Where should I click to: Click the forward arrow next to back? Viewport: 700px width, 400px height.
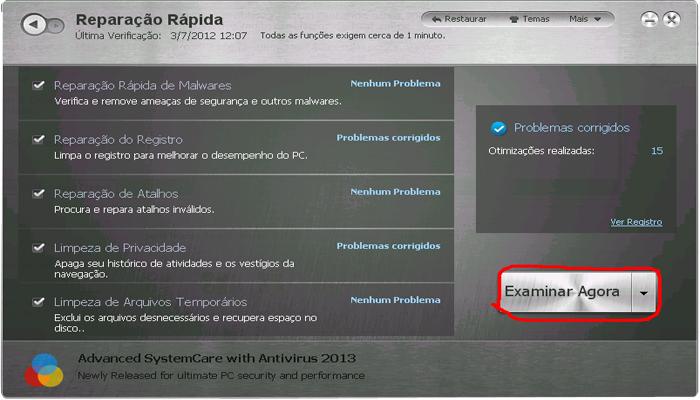(x=57, y=26)
